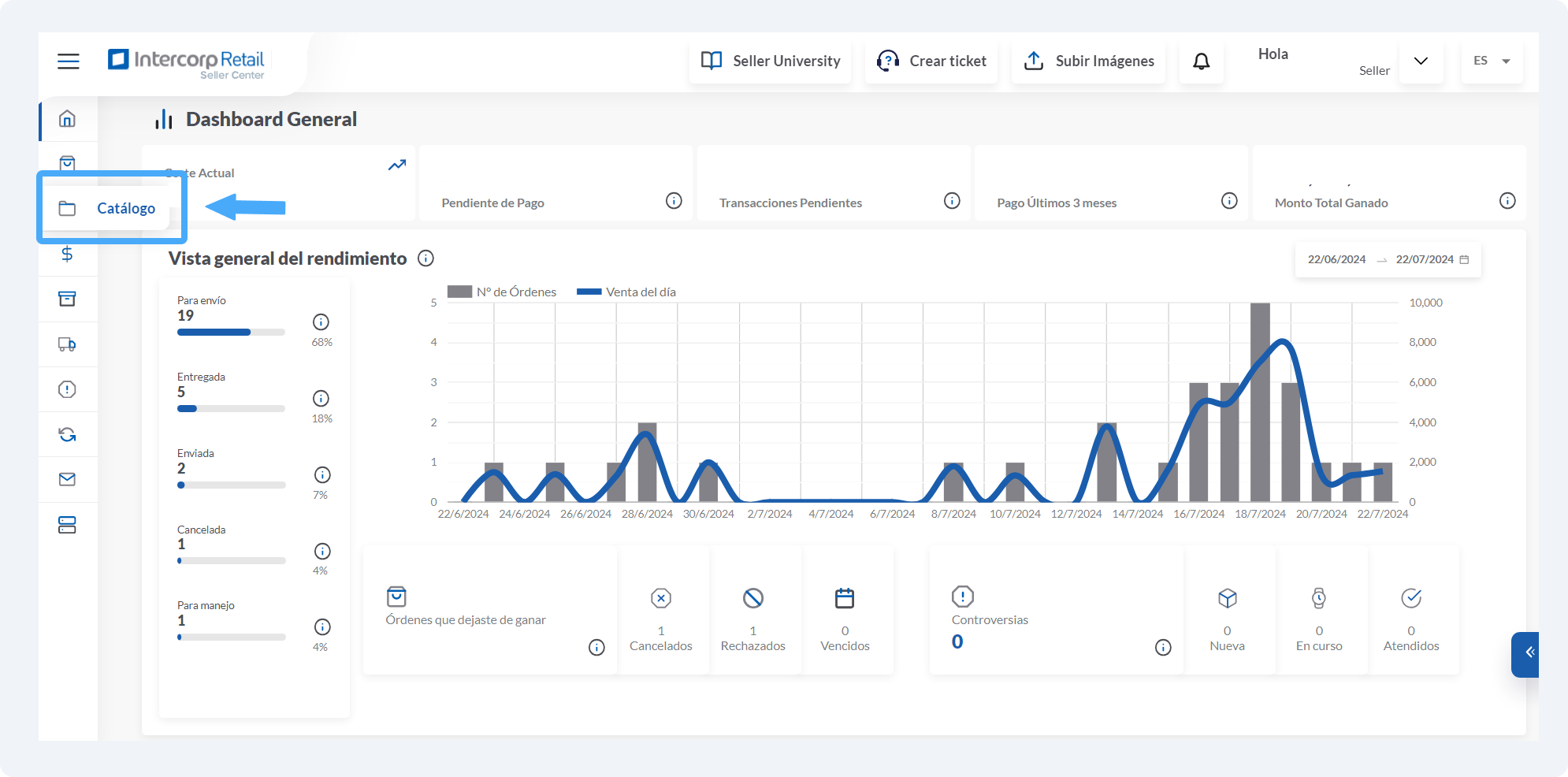Viewport: 1568px width, 777px height.
Task: Expand the blue side panel chevron tab
Action: [1526, 654]
